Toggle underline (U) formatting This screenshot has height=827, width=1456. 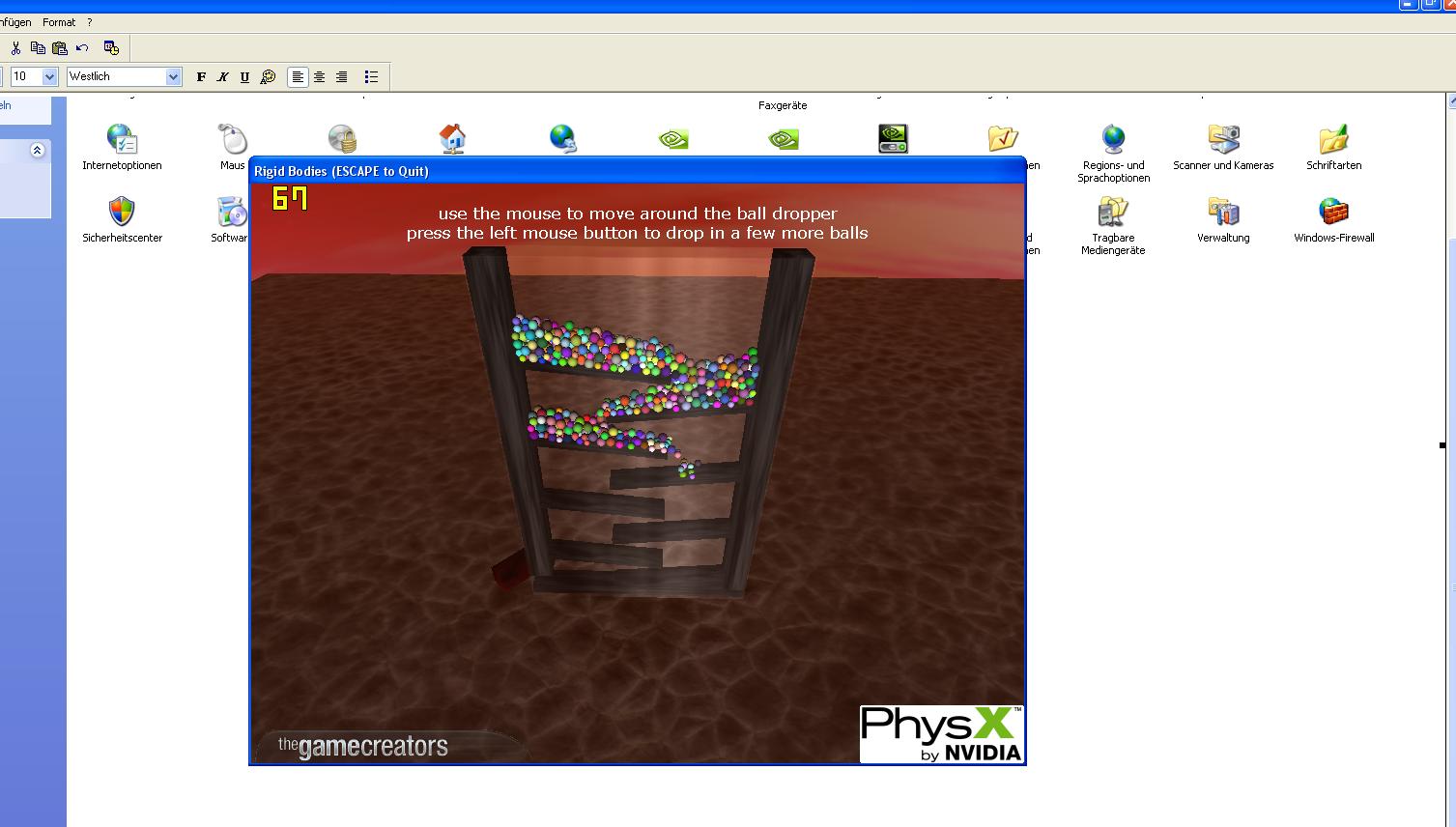click(x=244, y=77)
